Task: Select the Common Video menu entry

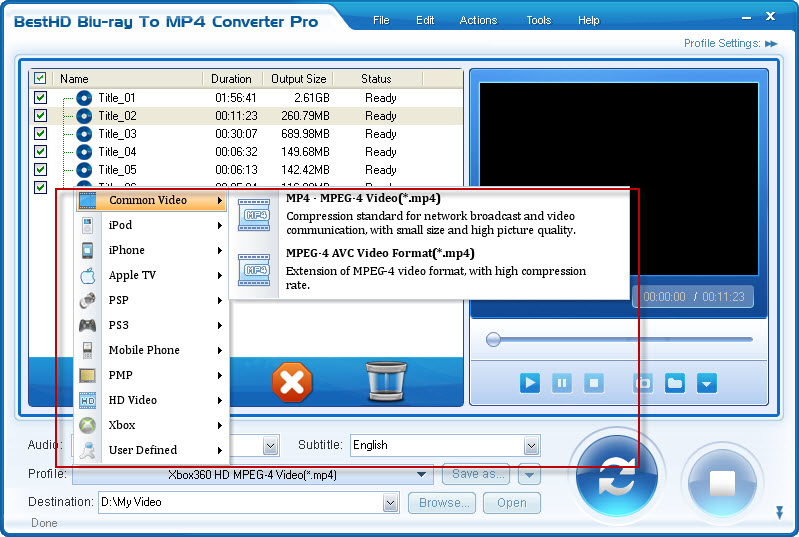Action: coord(151,200)
